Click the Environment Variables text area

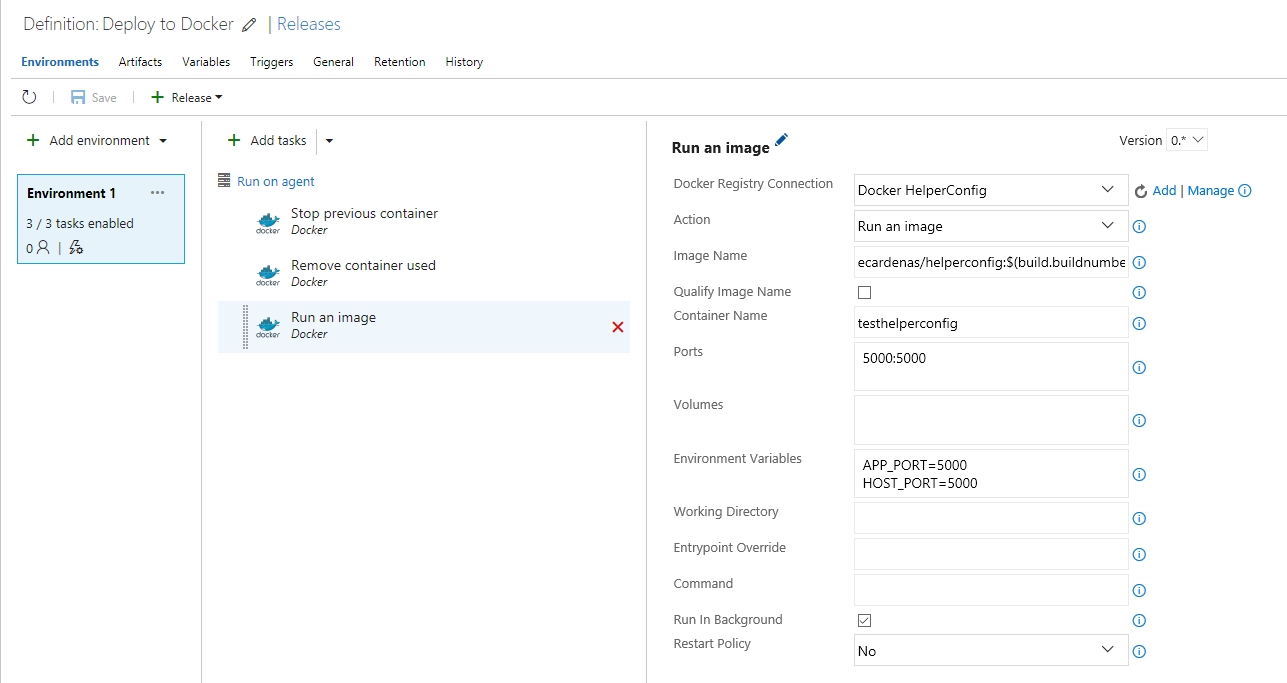tap(991, 473)
